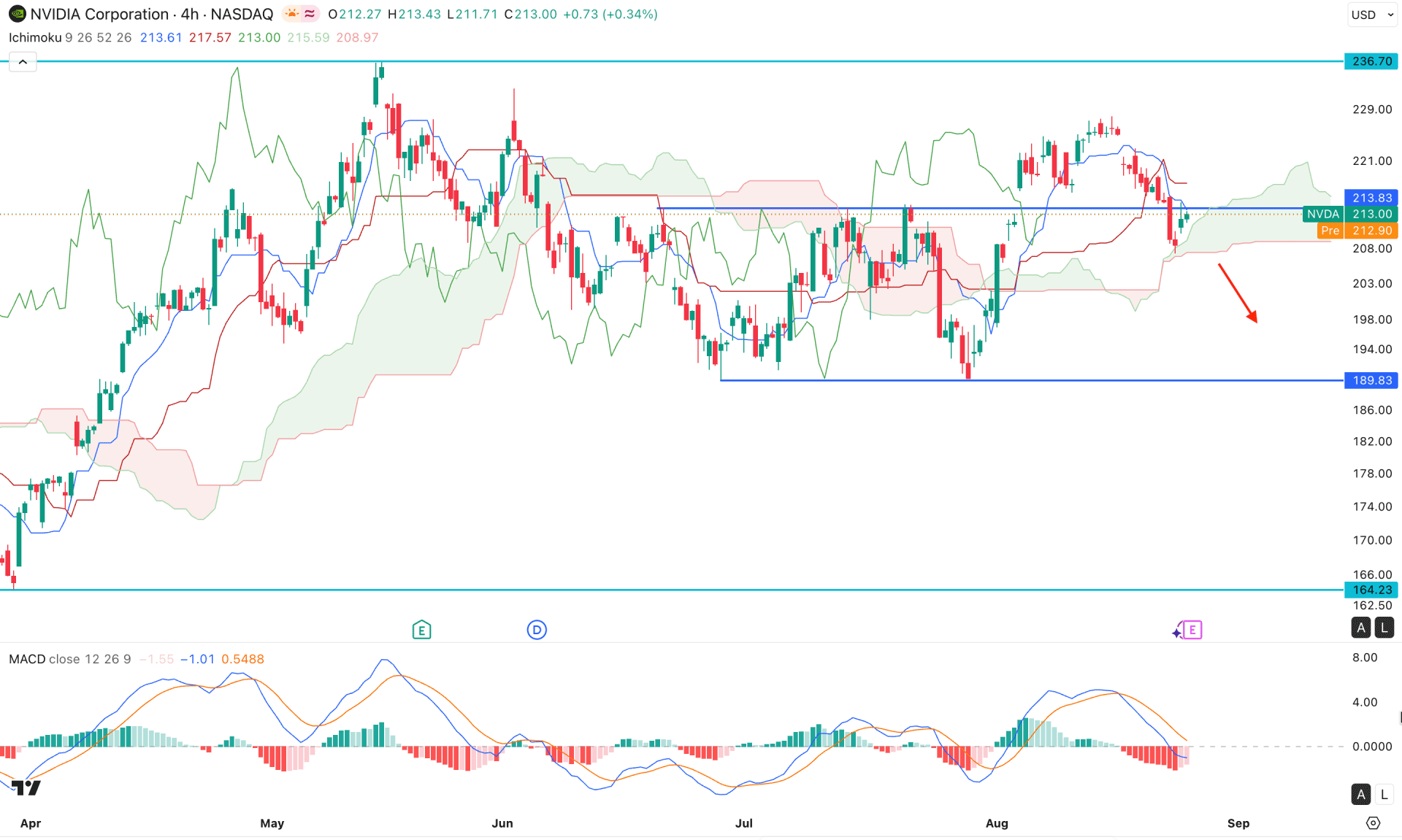Click the NVIDIA logo icon

[17, 14]
